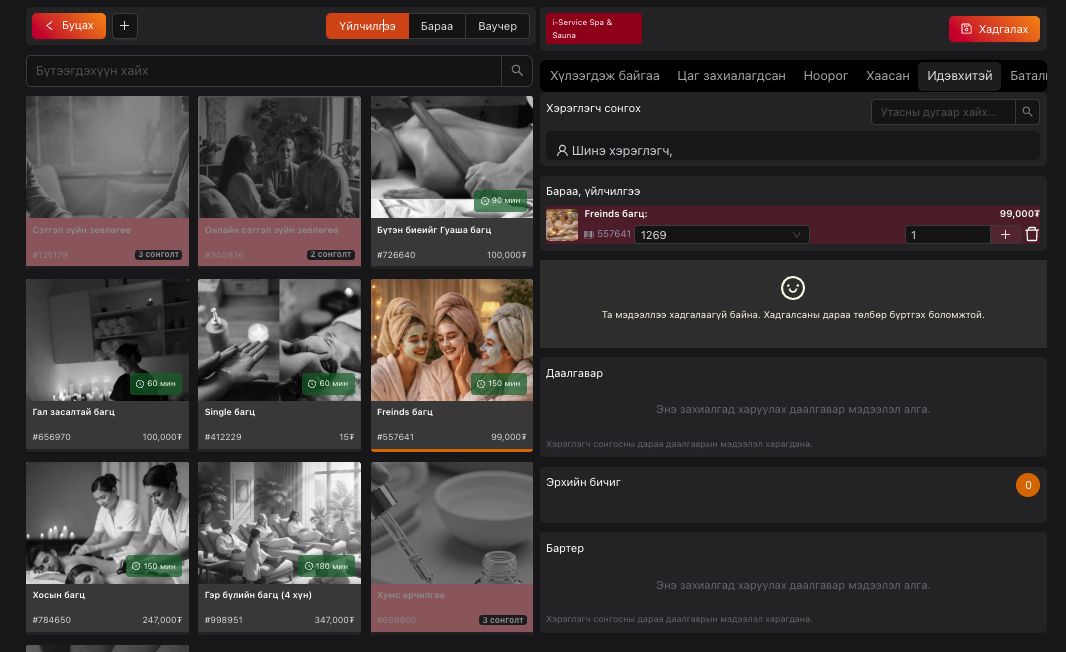The height and width of the screenshot is (652, 1066).
Task: Switch to the Бараа segment
Action: coord(437,26)
